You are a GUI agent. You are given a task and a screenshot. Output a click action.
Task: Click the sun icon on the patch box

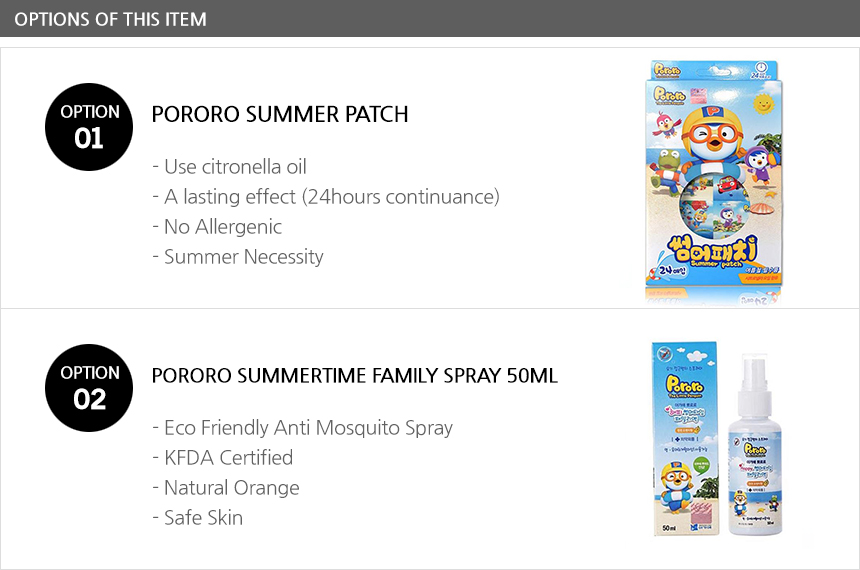click(x=762, y=104)
